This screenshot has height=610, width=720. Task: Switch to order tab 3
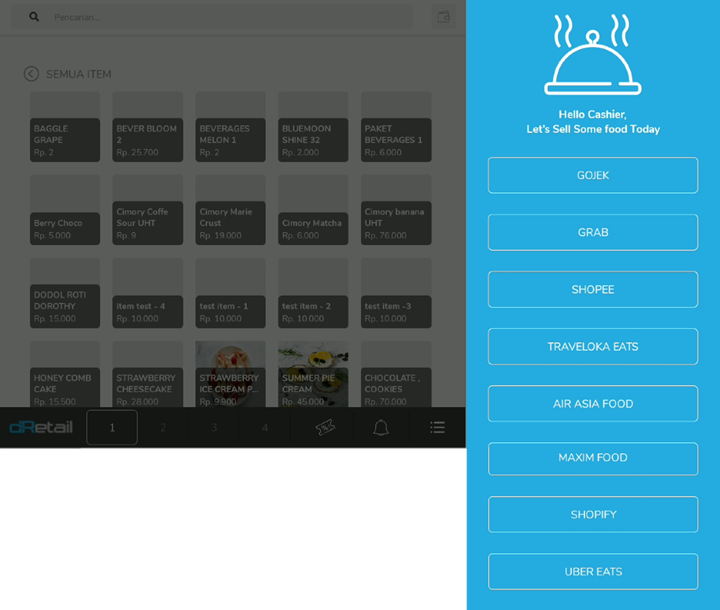214,428
